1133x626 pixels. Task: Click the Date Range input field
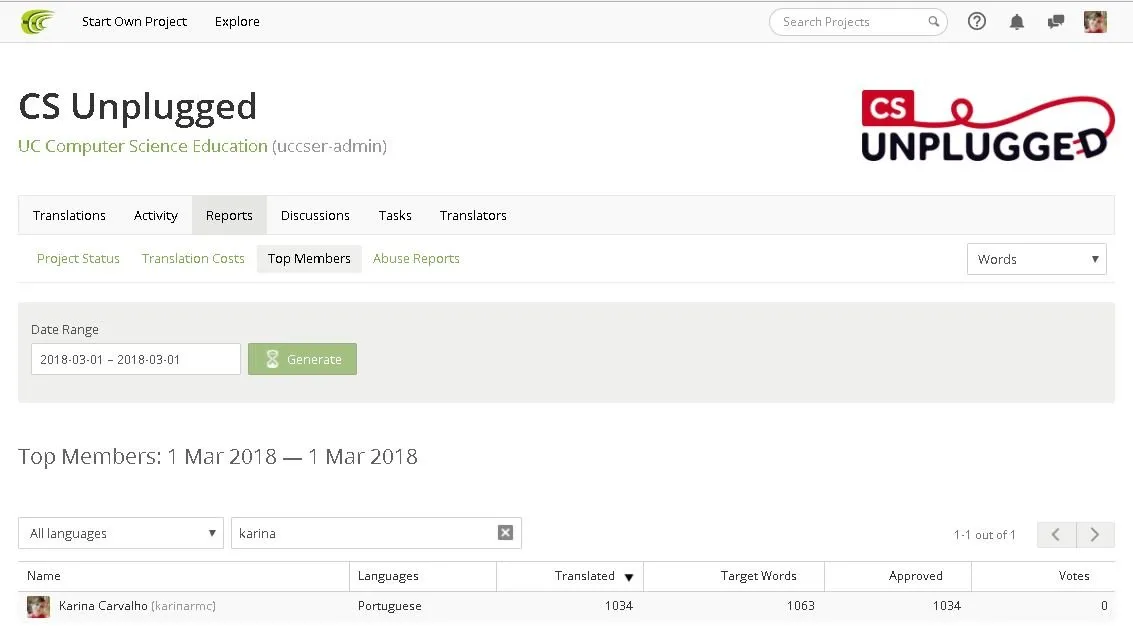(136, 359)
